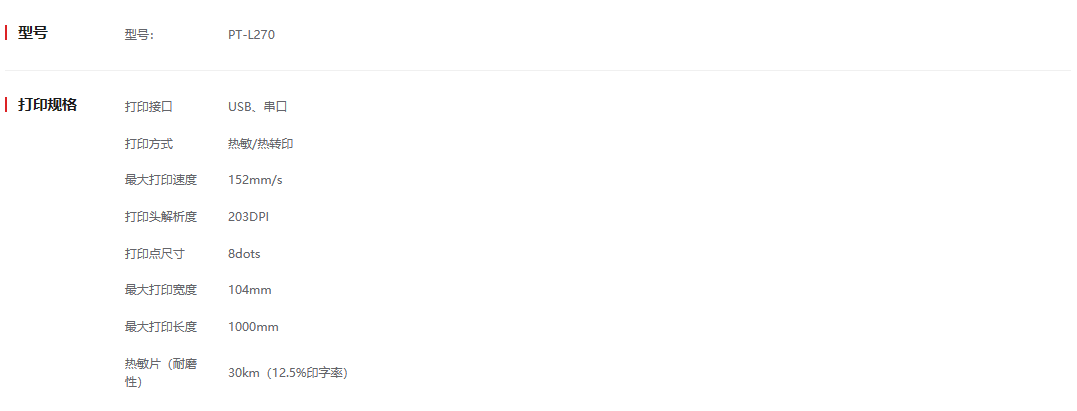Click the 1000mm length value
The image size is (1077, 411).
[253, 327]
